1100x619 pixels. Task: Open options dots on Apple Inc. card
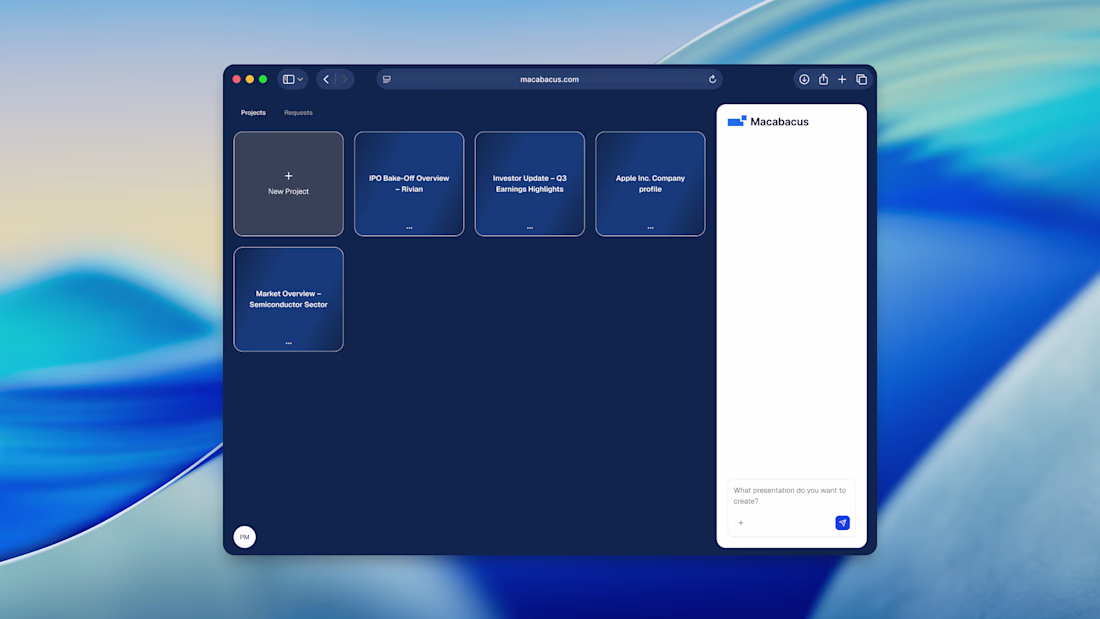(x=650, y=228)
